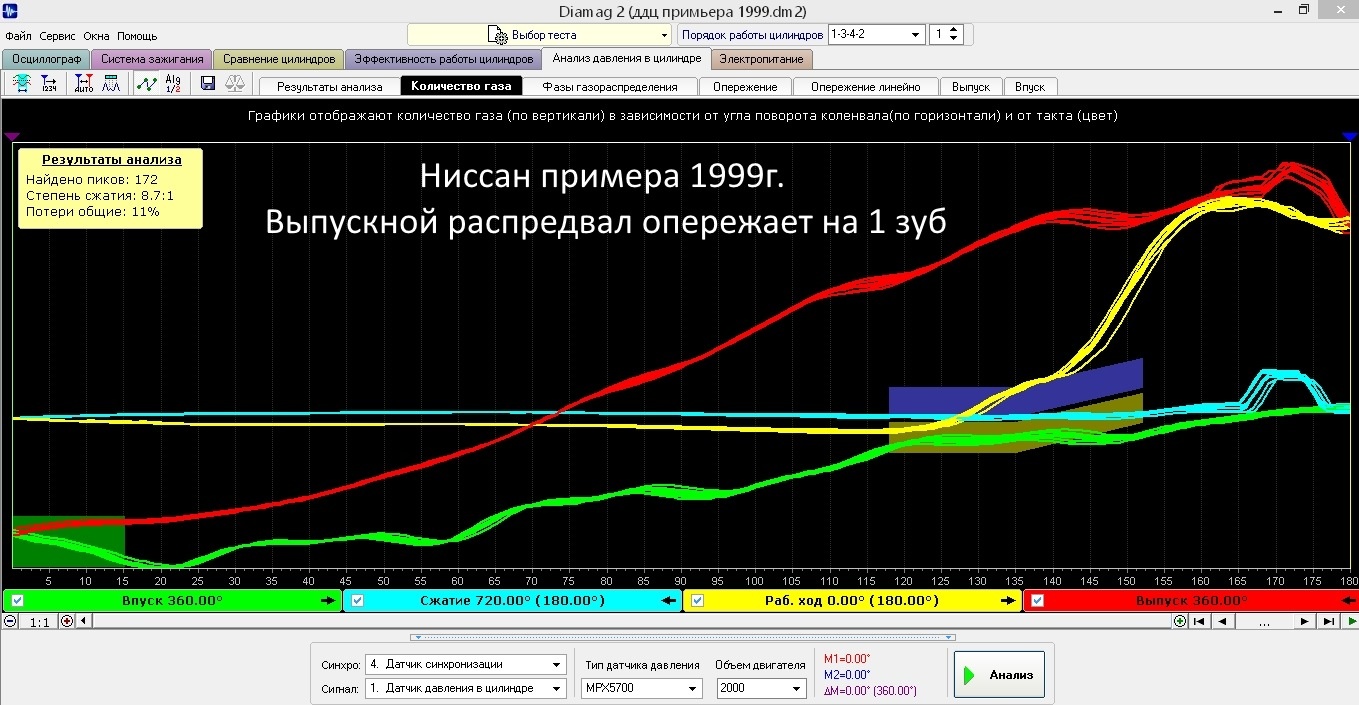Click the Потери общие: 11% text
The width and height of the screenshot is (1359, 705).
(93, 212)
